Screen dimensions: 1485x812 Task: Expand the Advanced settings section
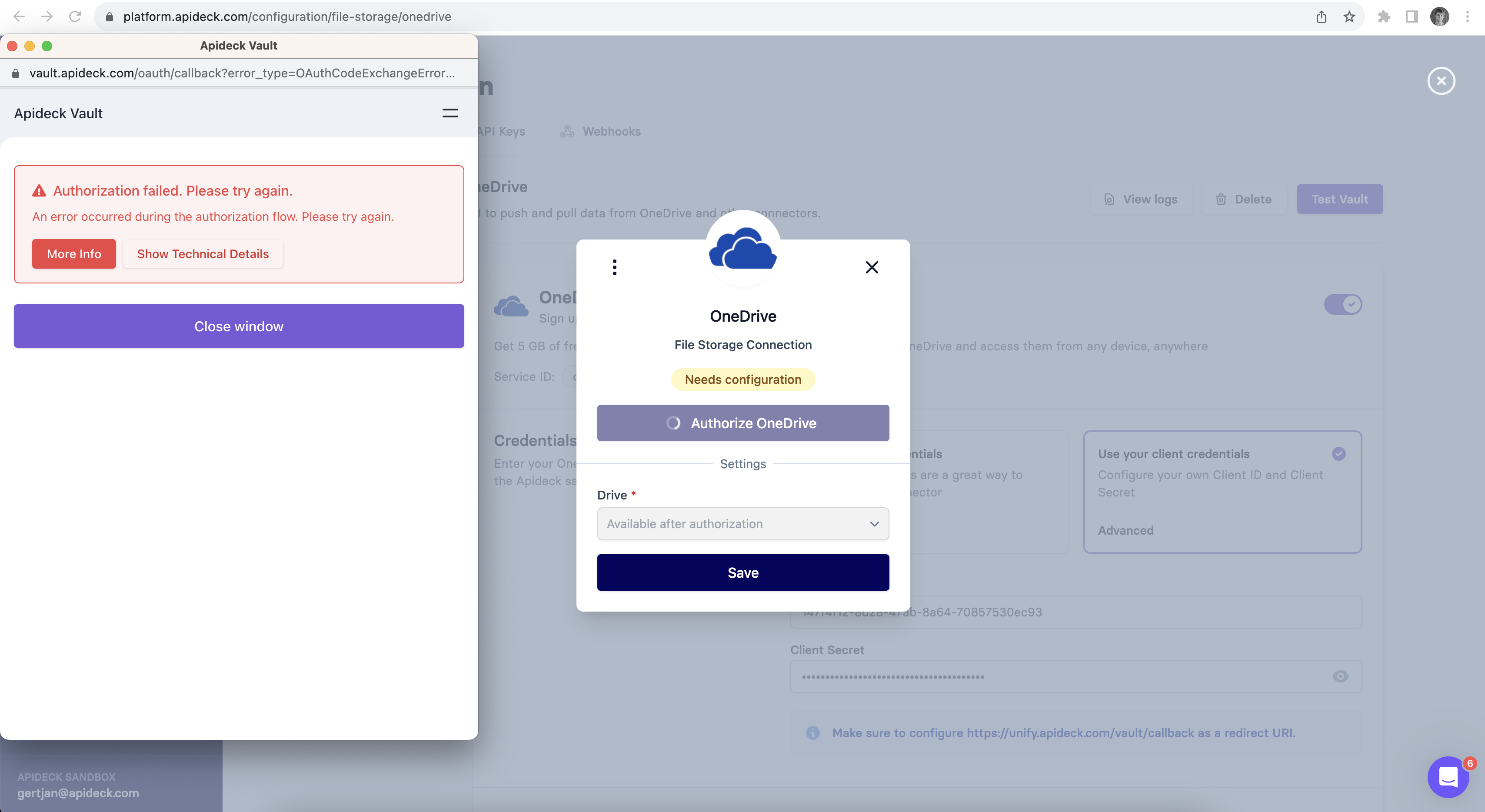pos(1125,530)
